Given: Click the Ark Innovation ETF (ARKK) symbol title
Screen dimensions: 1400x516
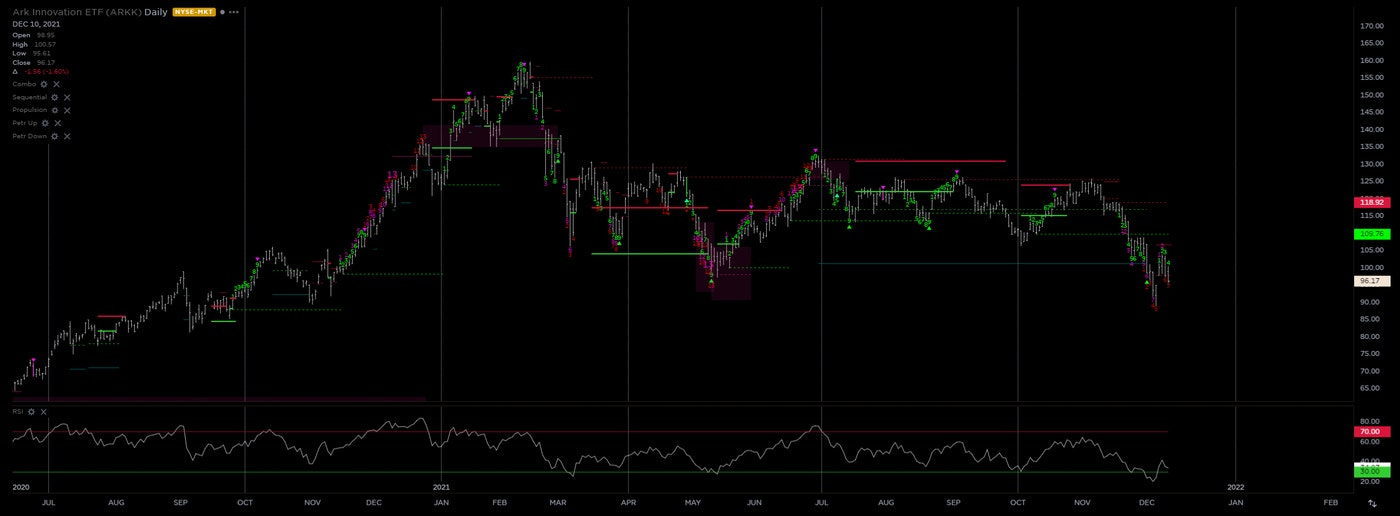Looking at the screenshot, I should (76, 12).
